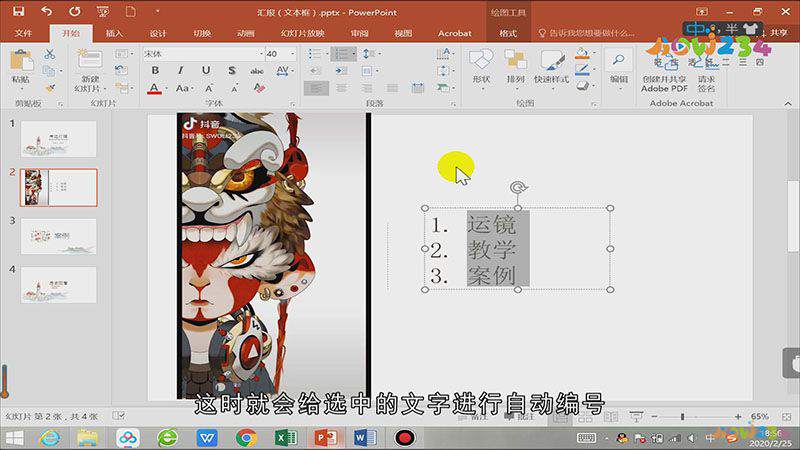Switch to the 插入 (Insert) tab
800x450 pixels.
tap(114, 33)
